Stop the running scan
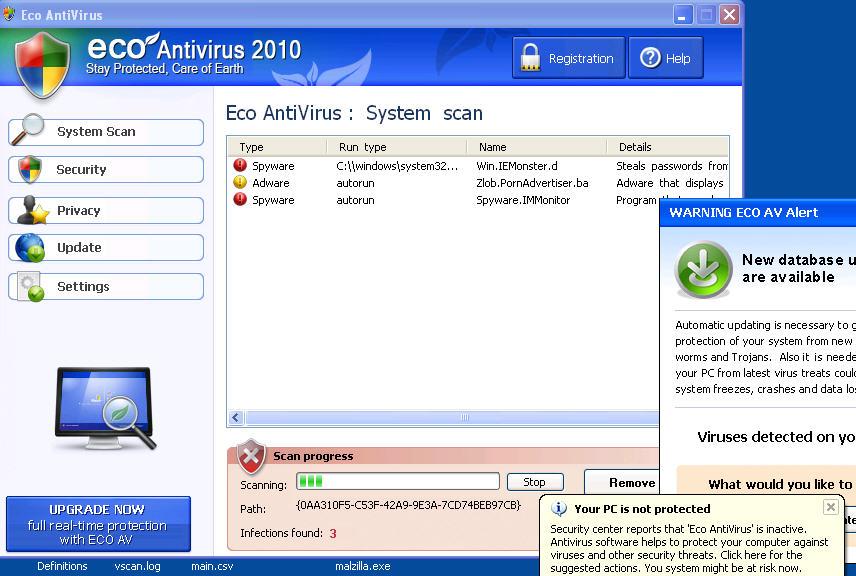Screen dimensions: 856x576 click(x=535, y=482)
